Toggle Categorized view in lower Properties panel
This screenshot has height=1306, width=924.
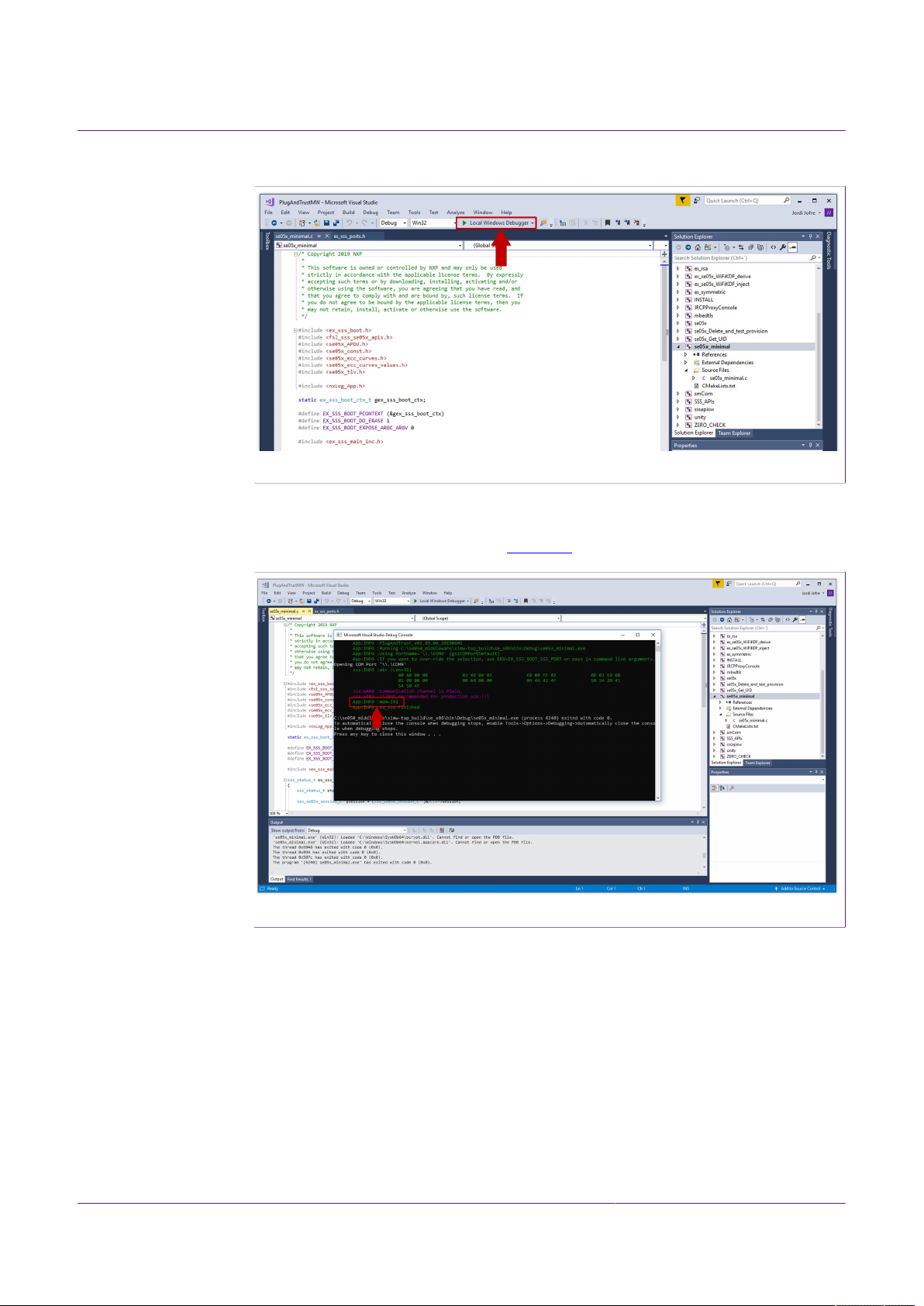coord(715,788)
